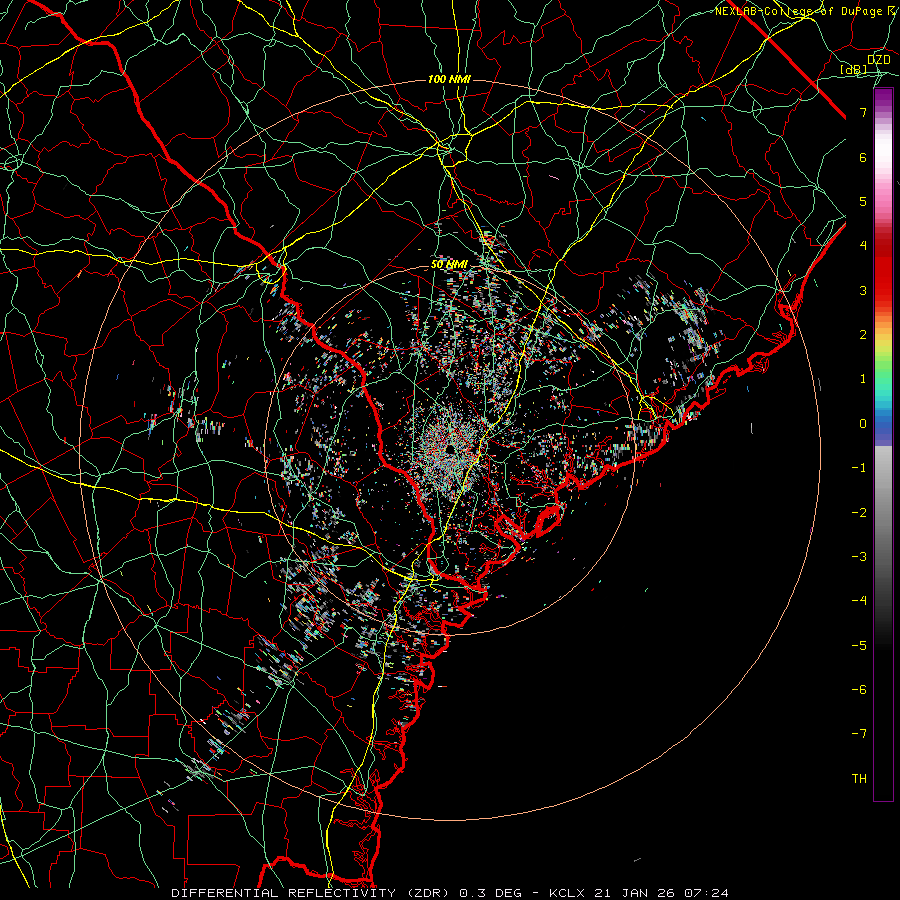Click the color scale label '-6'
900x900 pixels.
click(x=859, y=690)
